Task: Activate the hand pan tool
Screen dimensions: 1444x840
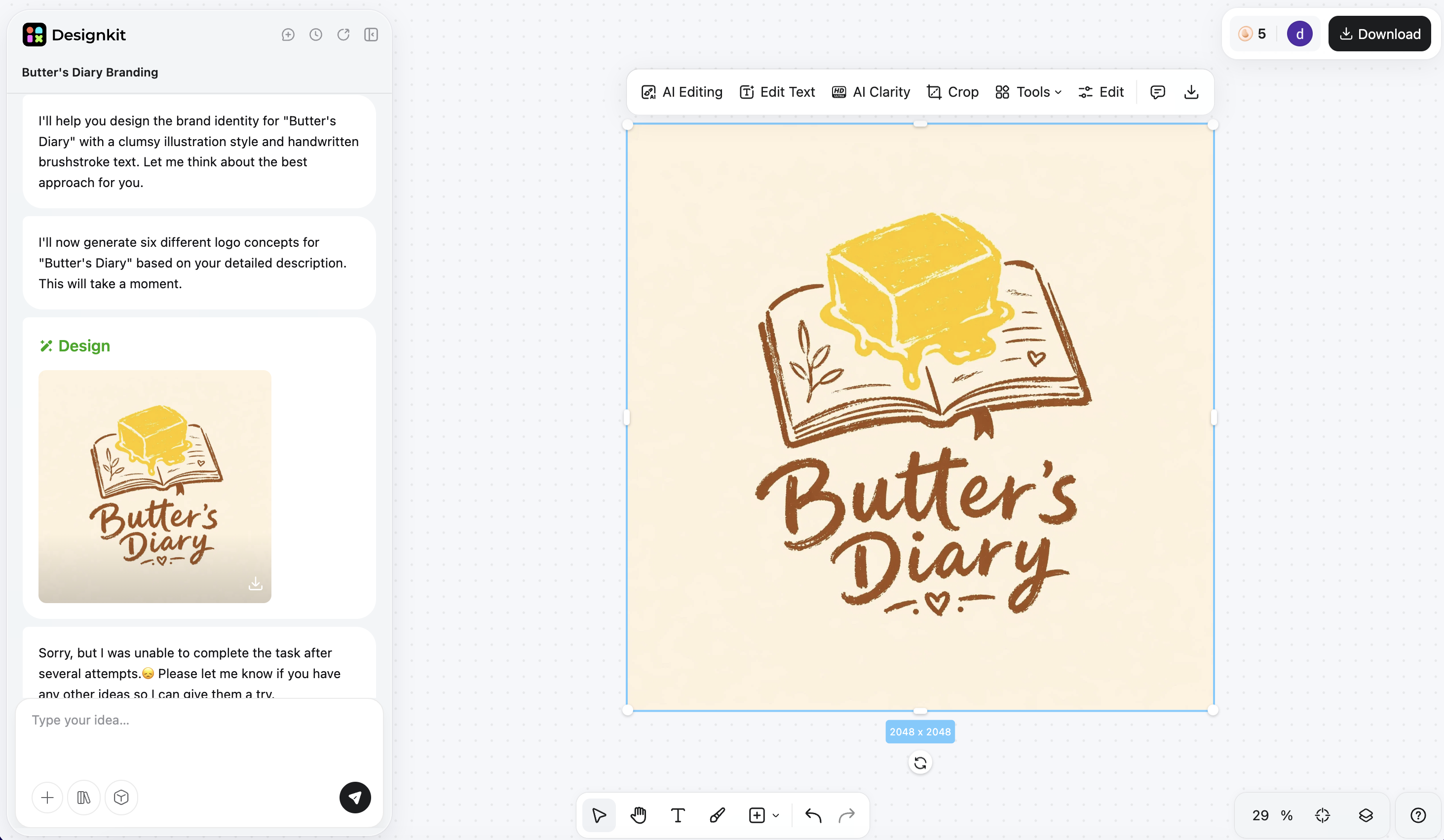Action: point(638,815)
